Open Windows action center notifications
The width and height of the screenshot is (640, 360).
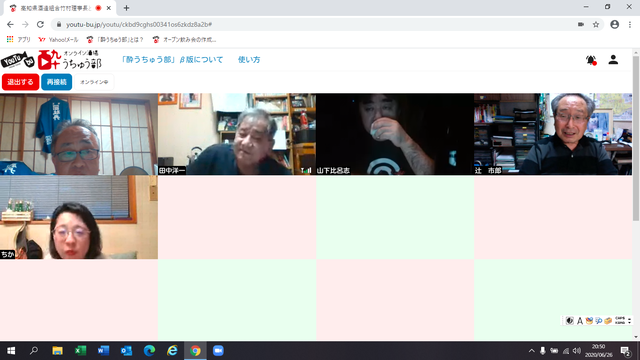625,351
